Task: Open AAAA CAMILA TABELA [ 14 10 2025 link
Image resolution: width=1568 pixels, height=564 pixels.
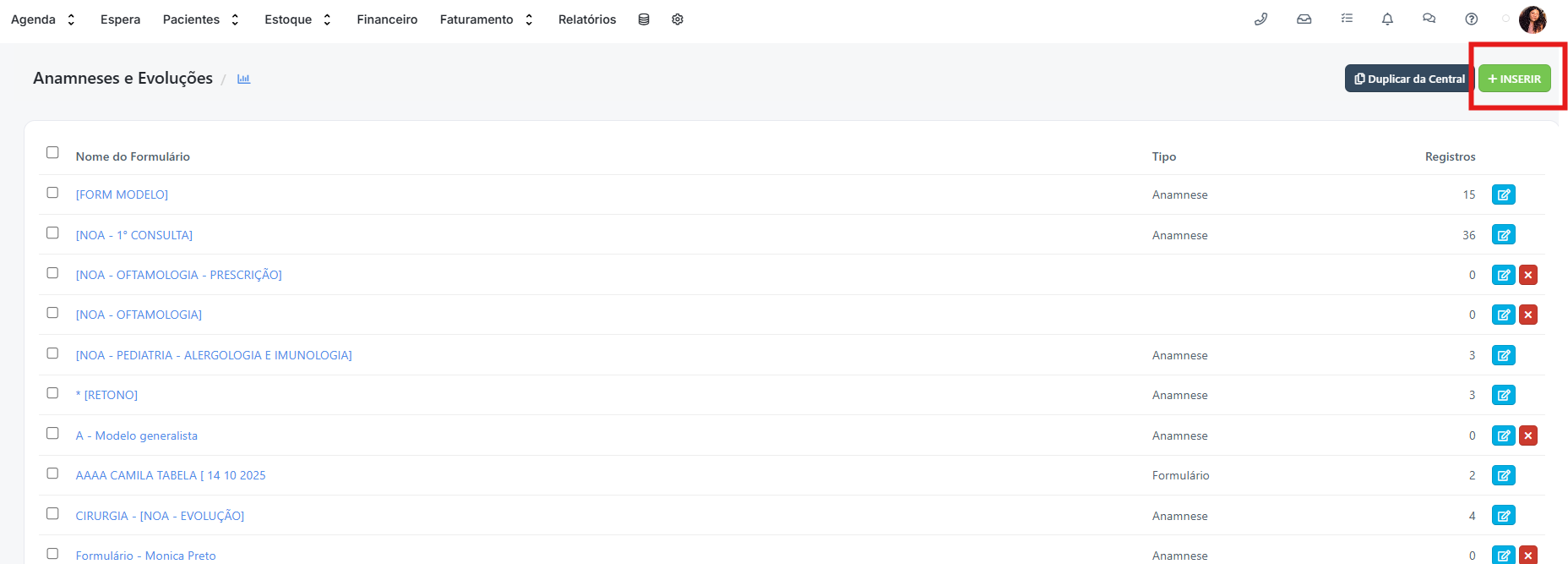Action: pos(171,475)
